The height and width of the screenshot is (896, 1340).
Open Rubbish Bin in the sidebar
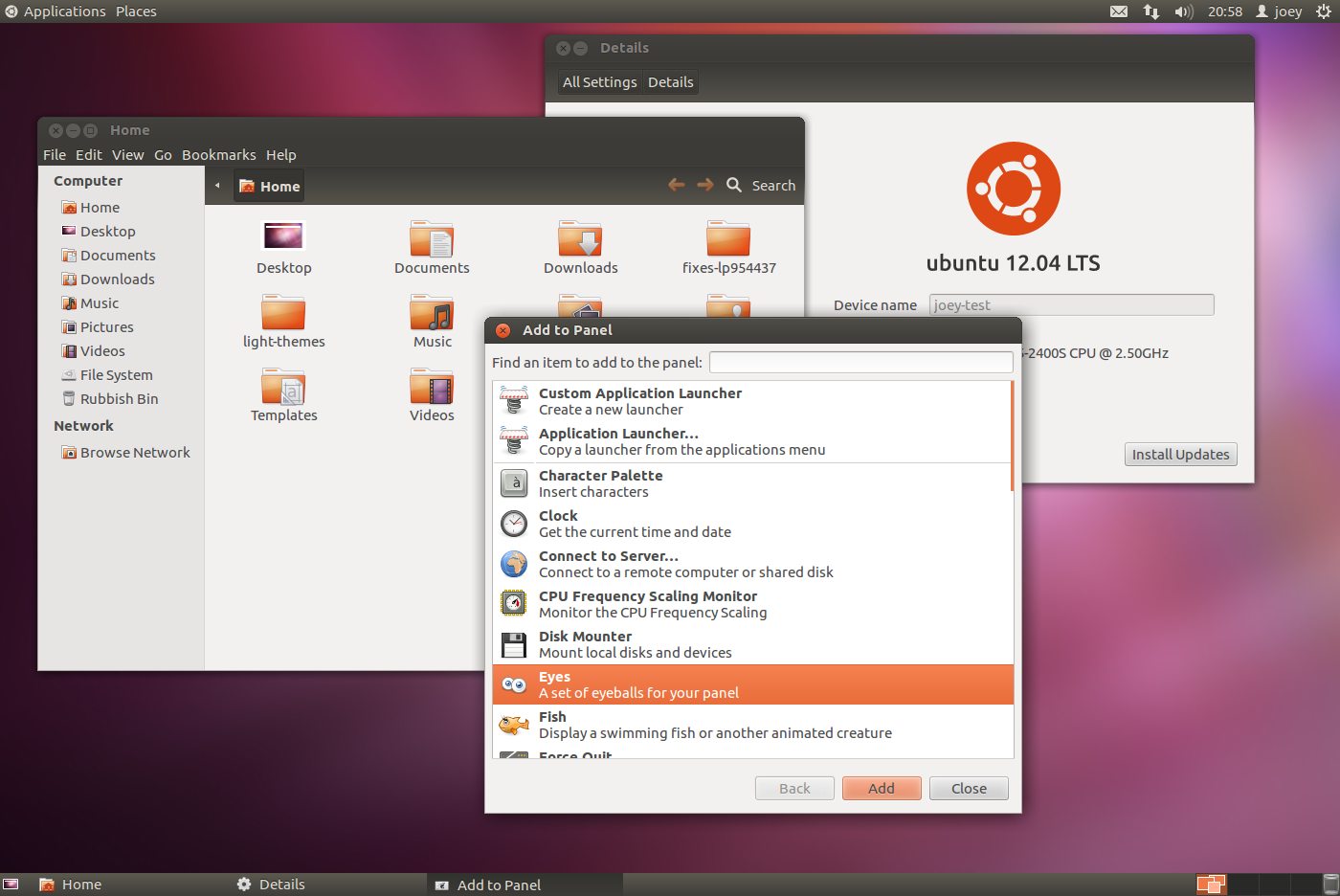pyautogui.click(x=119, y=399)
